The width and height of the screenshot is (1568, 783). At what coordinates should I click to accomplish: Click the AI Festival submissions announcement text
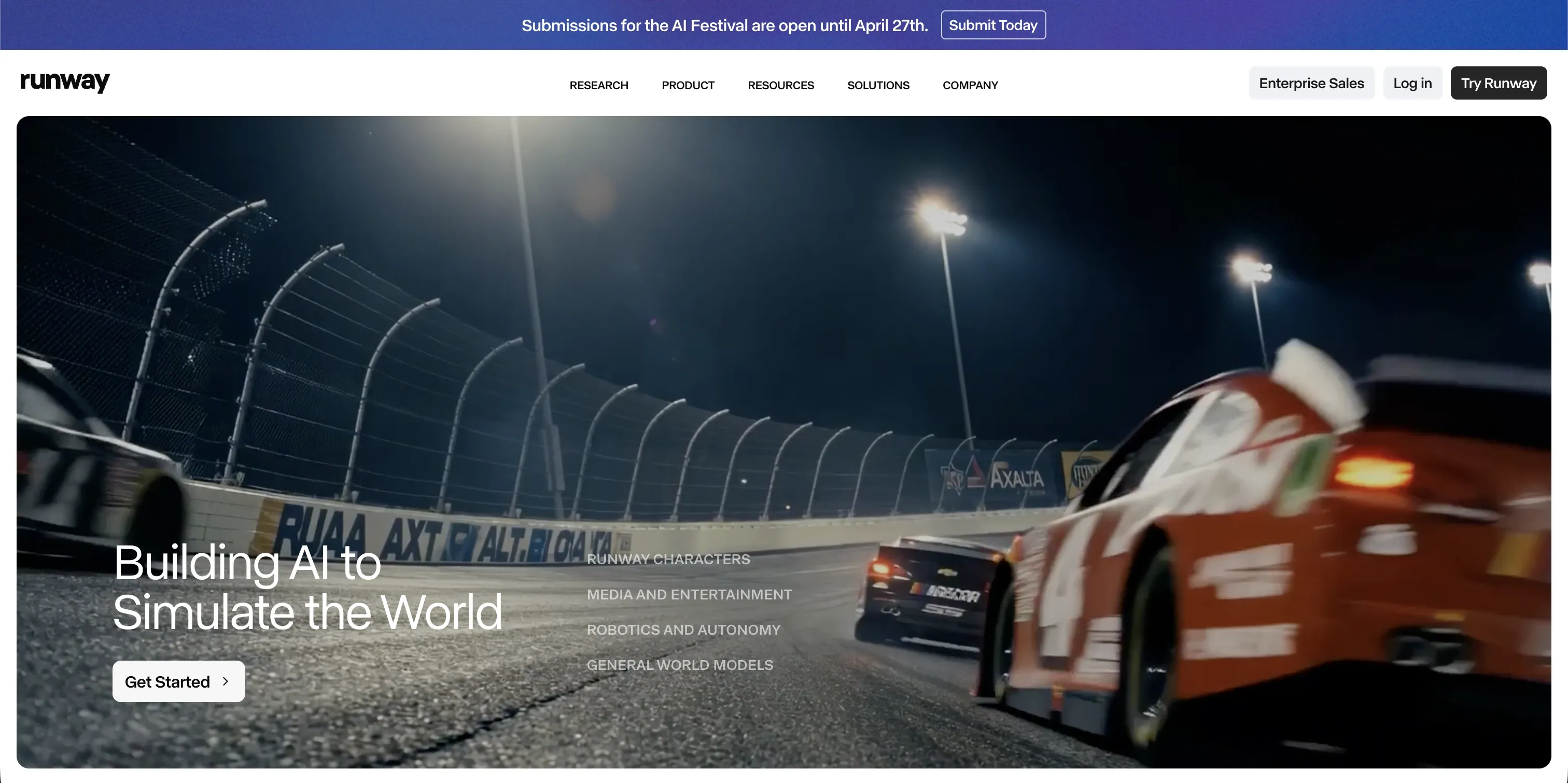coord(724,25)
